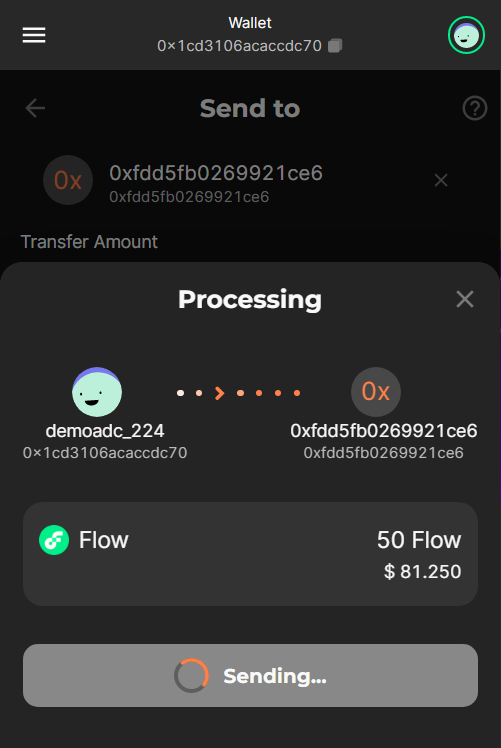Click the Sending... button
The image size is (501, 748).
click(250, 675)
